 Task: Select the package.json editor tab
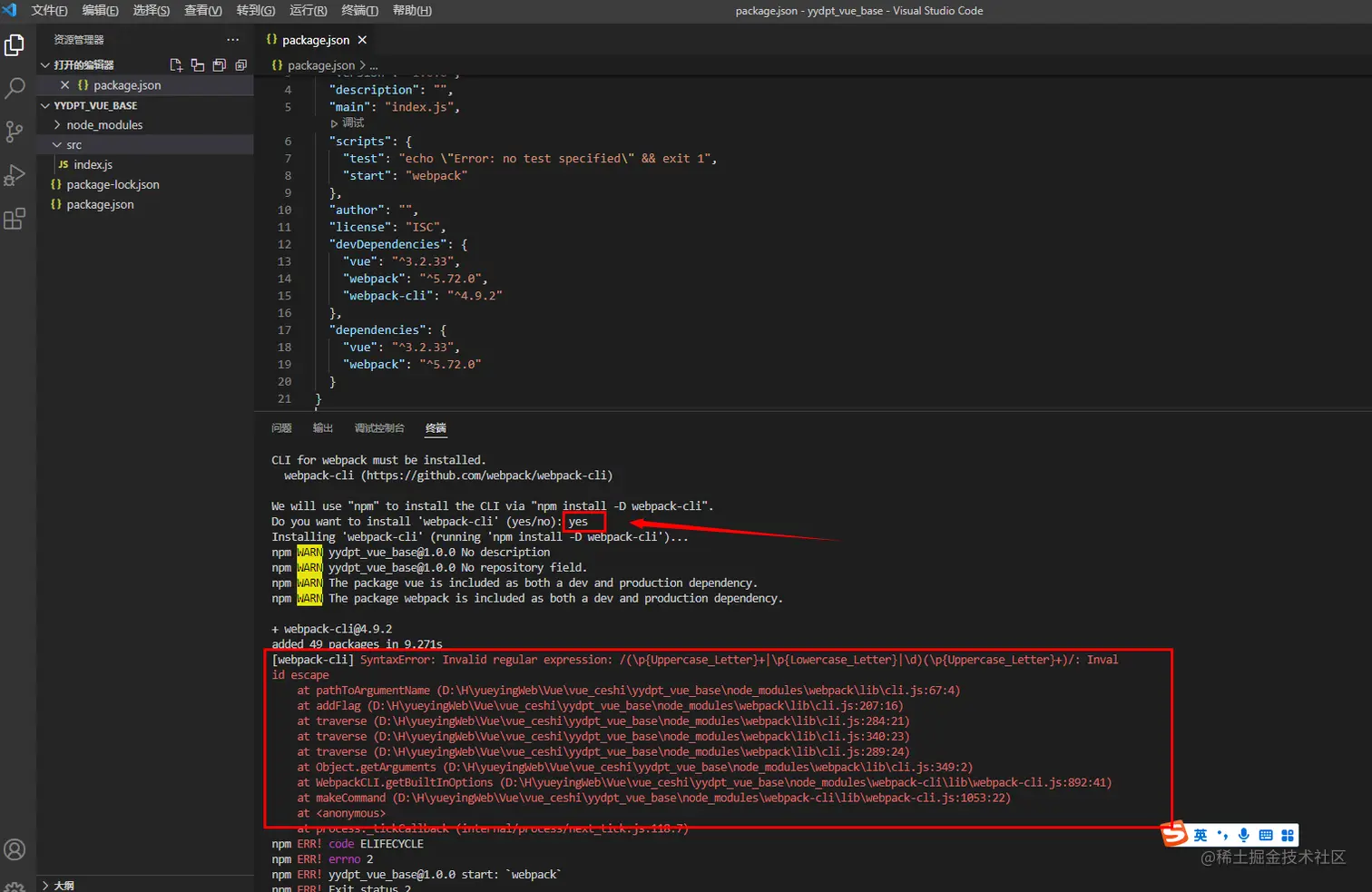[x=316, y=40]
